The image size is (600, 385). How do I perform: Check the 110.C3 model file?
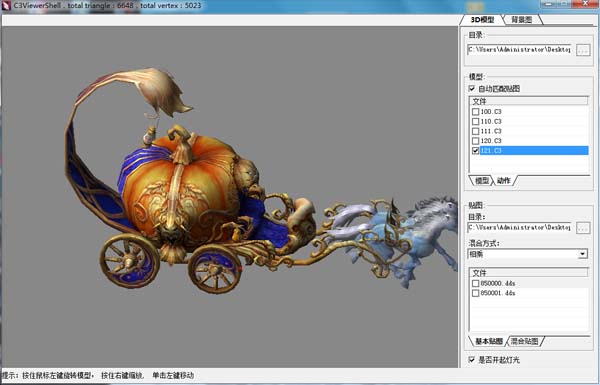[476, 121]
